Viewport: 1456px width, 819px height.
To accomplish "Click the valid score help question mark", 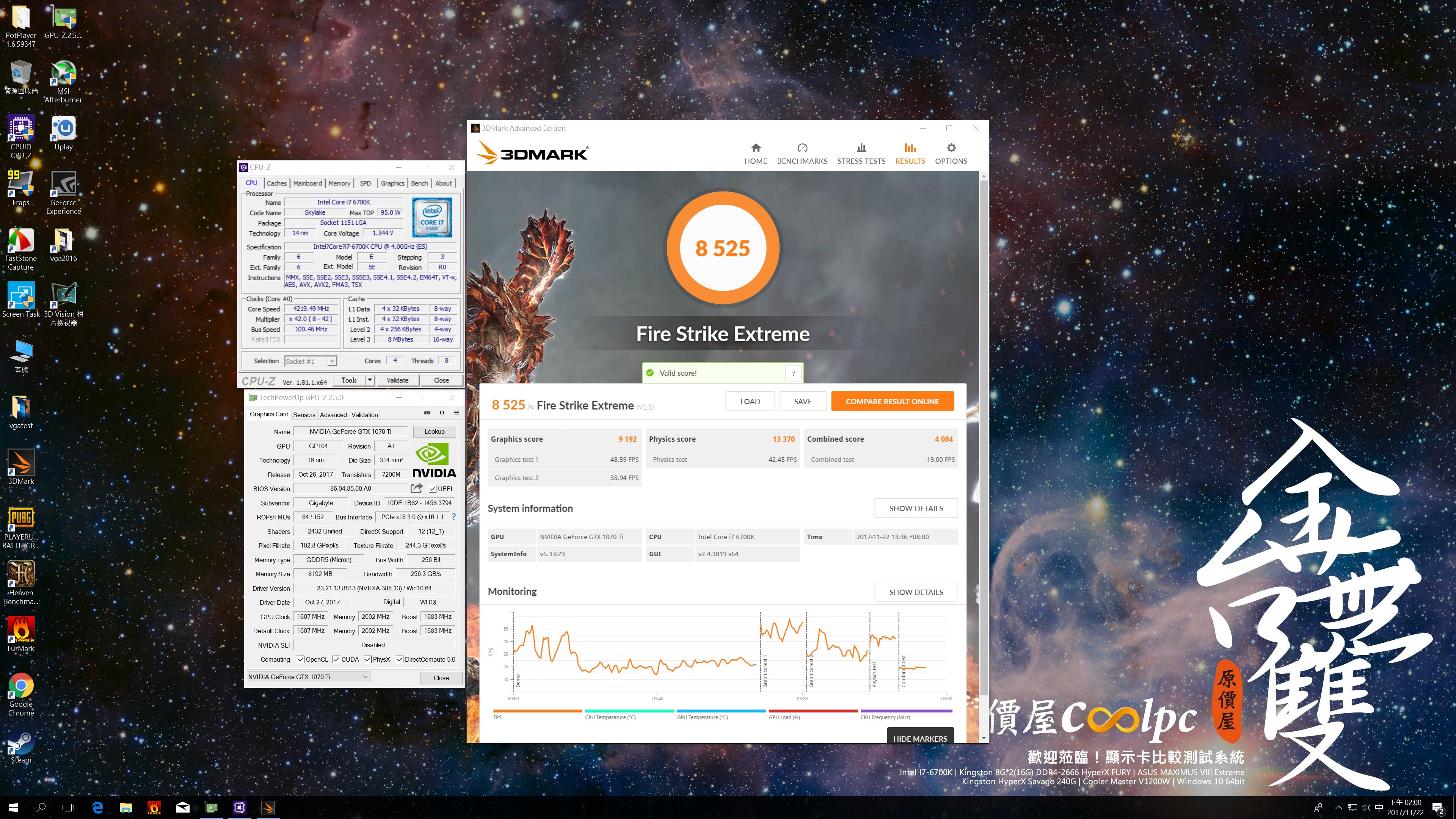I will coord(793,373).
